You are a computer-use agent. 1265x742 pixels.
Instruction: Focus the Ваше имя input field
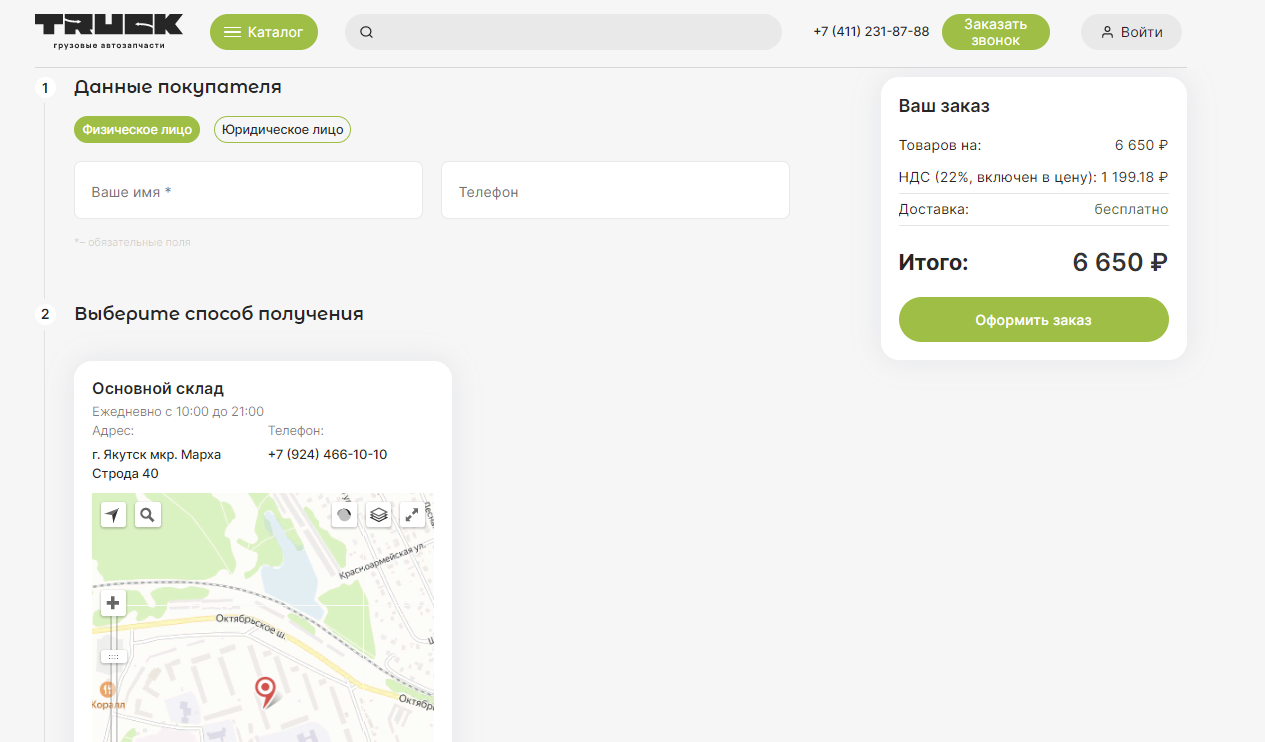click(248, 190)
